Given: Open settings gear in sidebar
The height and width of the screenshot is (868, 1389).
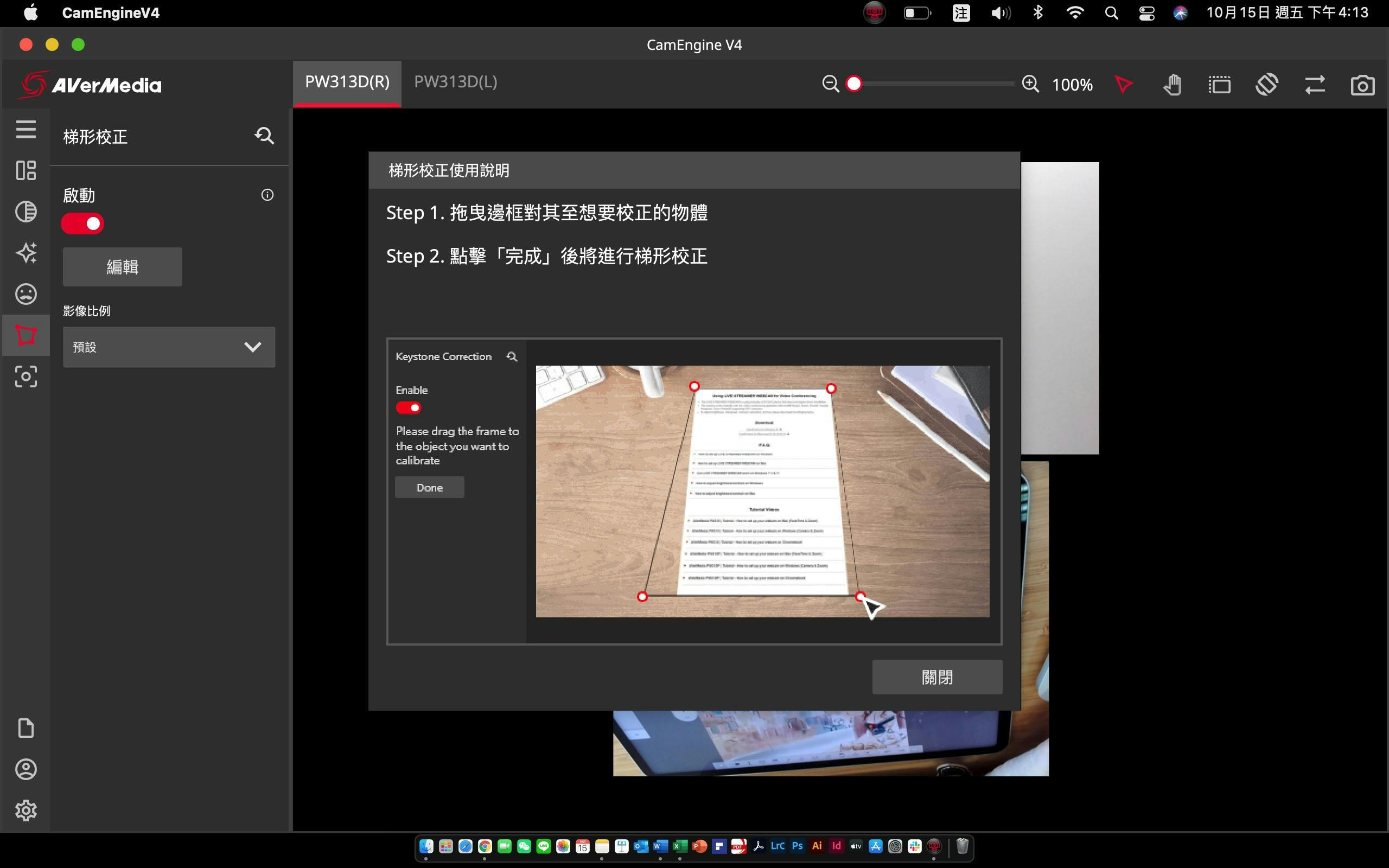Looking at the screenshot, I should (x=26, y=810).
